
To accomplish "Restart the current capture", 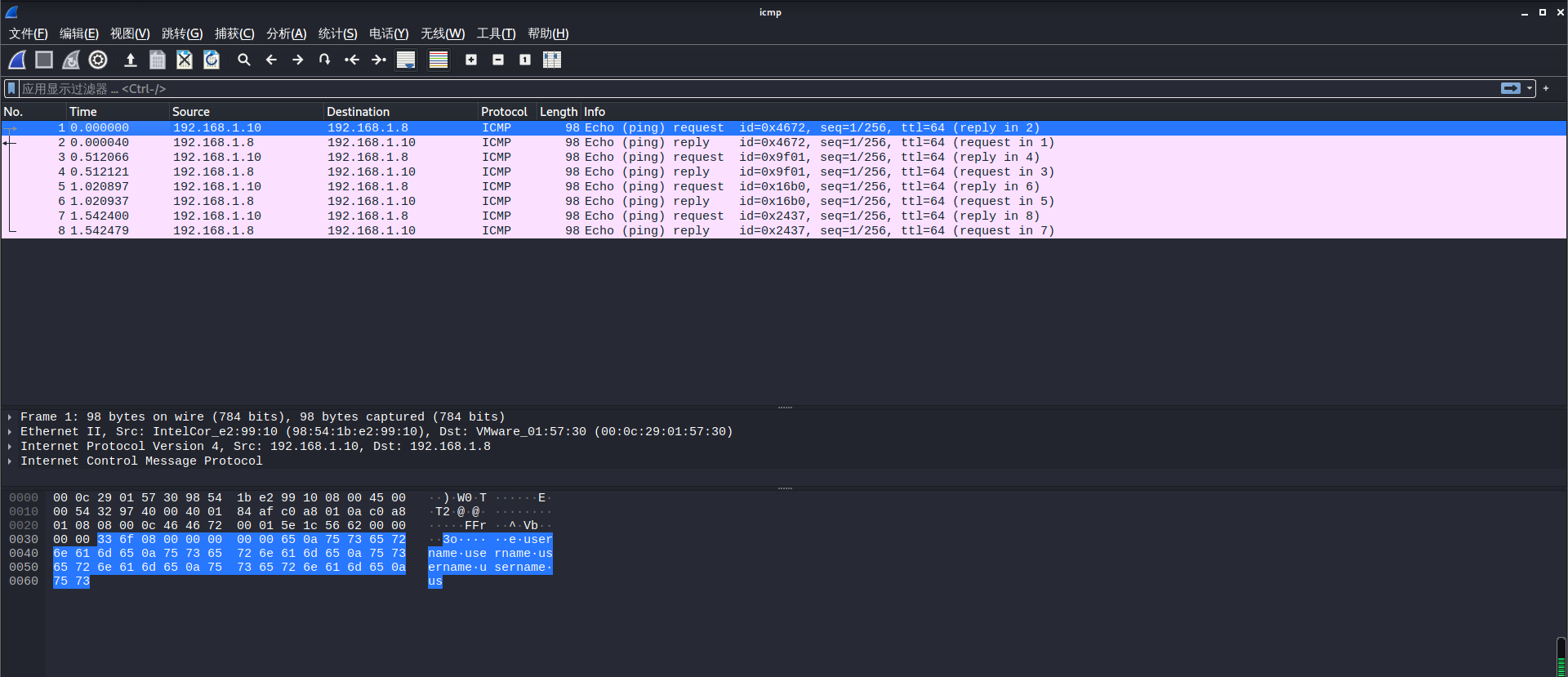I will click(71, 60).
